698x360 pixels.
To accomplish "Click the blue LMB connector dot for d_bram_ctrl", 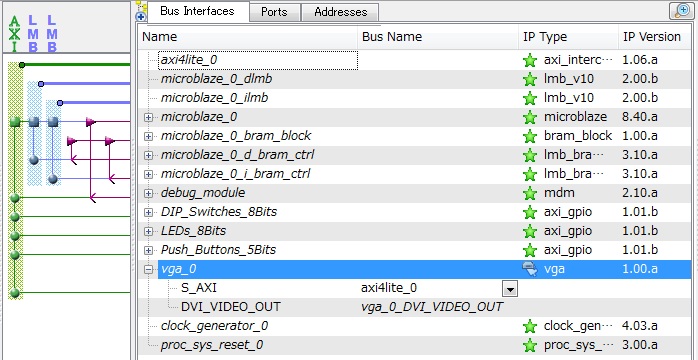I will click(x=34, y=160).
